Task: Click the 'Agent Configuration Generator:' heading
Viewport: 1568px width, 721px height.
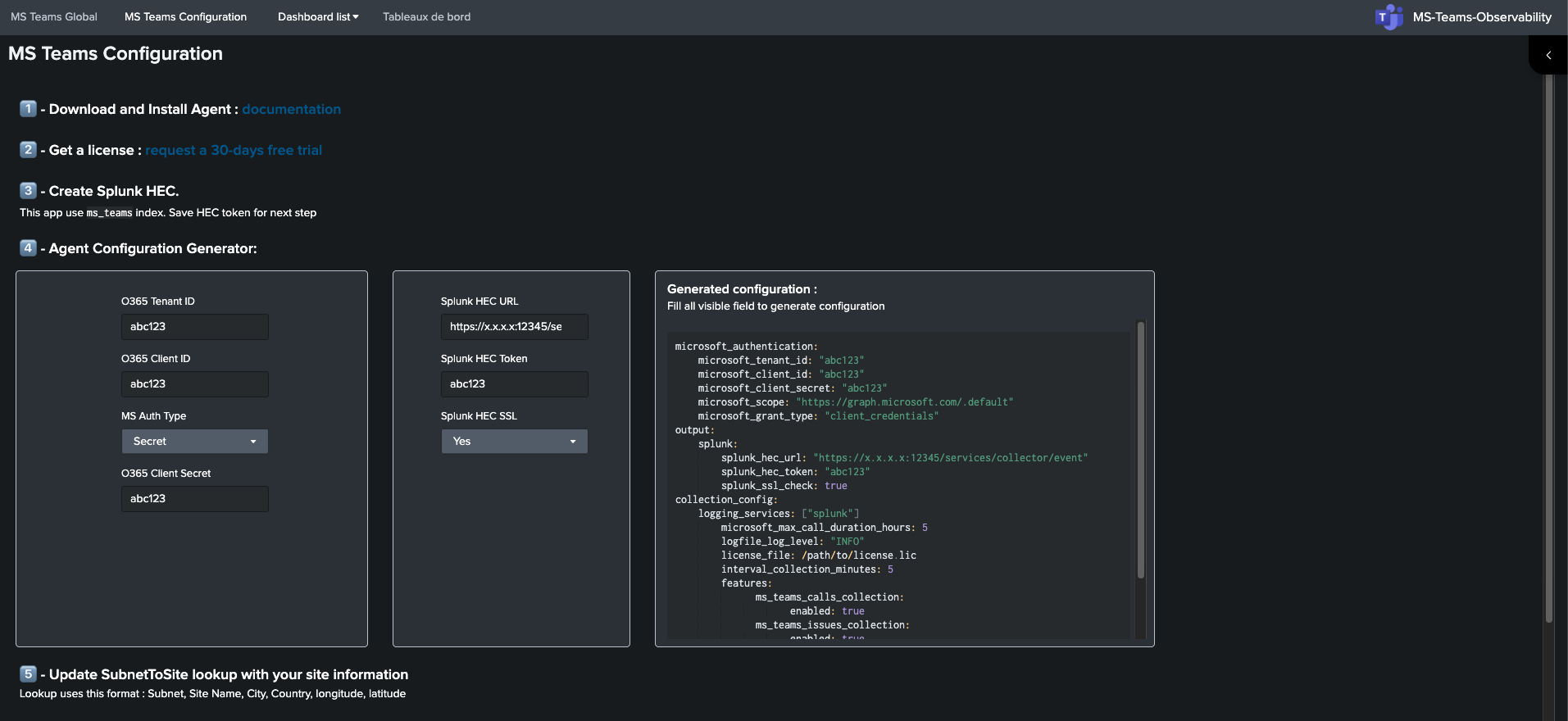Action: pos(152,248)
